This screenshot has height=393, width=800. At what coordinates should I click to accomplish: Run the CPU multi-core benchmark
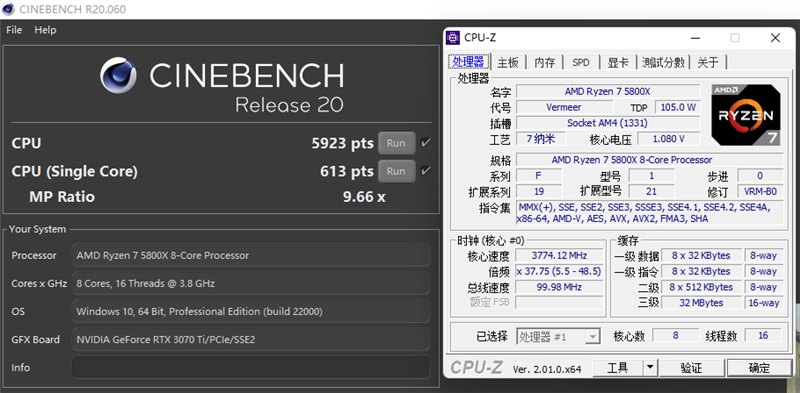pos(396,143)
